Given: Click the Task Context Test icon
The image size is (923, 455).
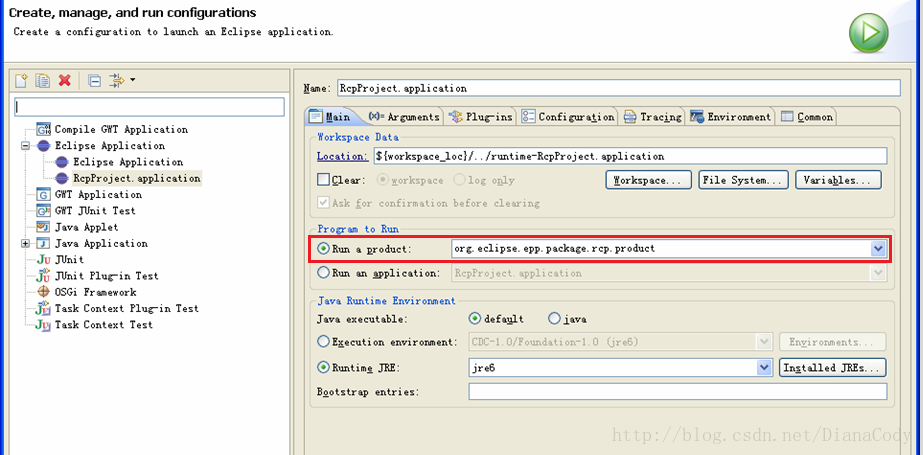Looking at the screenshot, I should point(44,325).
